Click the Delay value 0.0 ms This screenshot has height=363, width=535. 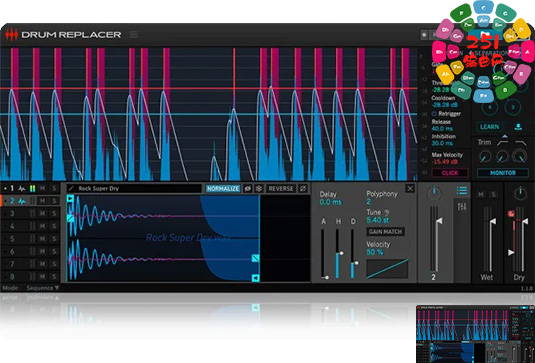pyautogui.click(x=331, y=202)
